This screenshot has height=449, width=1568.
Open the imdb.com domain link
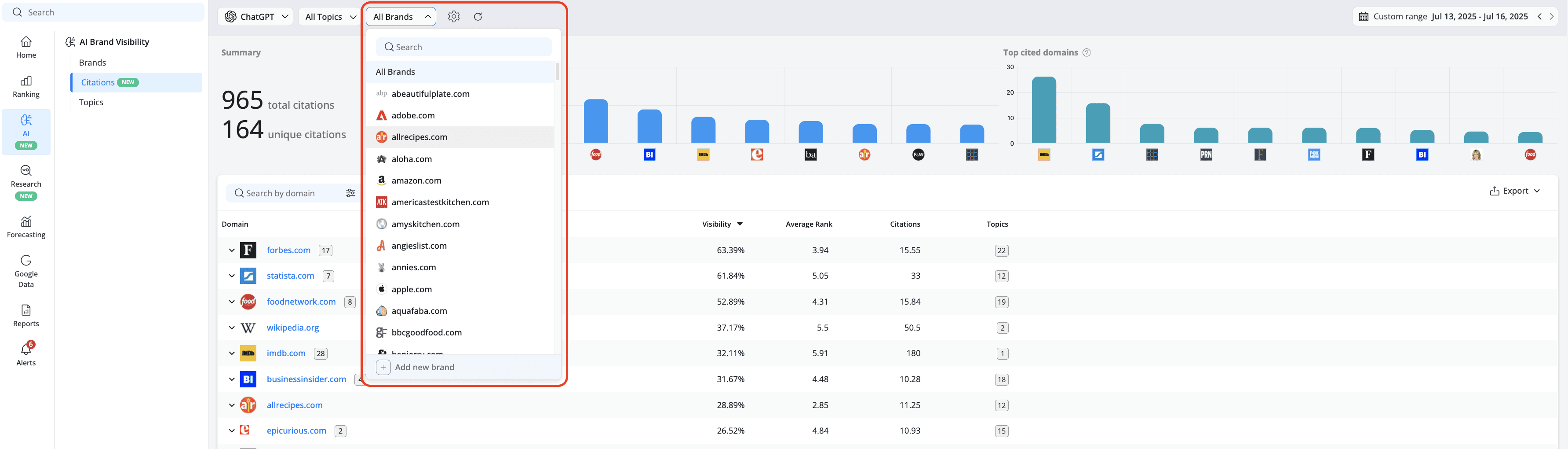coord(286,353)
